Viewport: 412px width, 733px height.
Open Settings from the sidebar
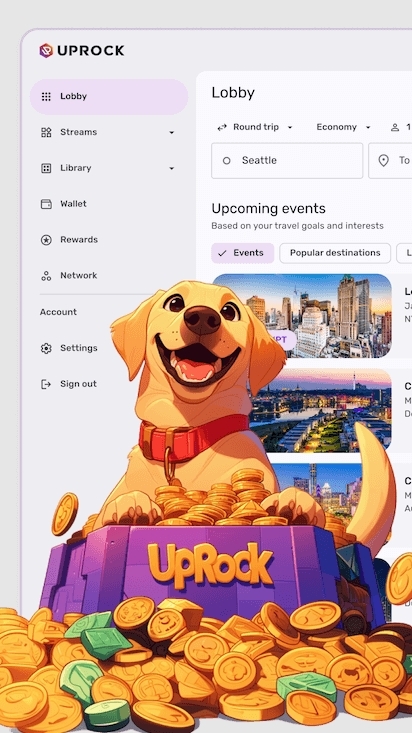click(79, 348)
